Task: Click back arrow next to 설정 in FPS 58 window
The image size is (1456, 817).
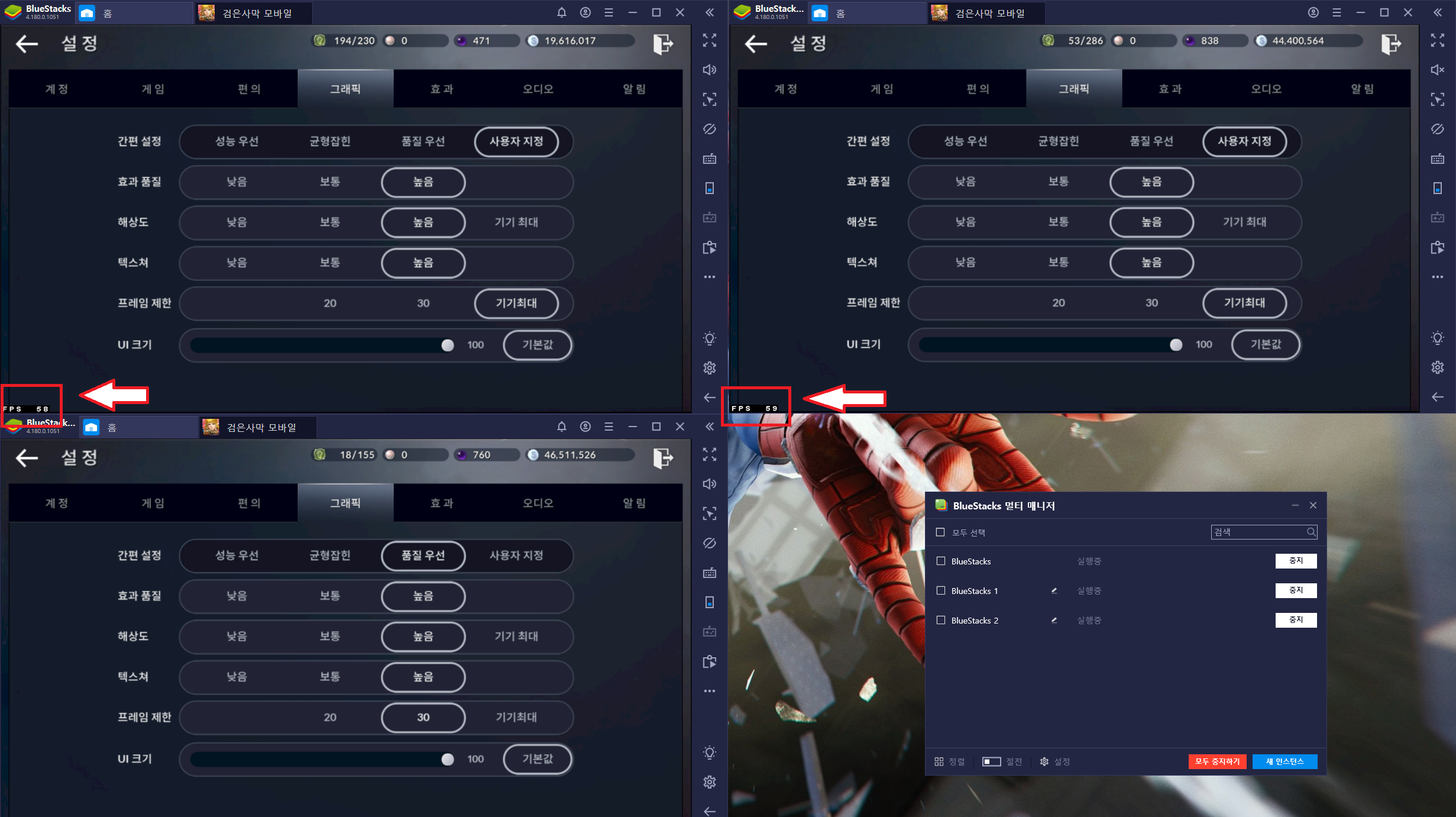Action: click(x=27, y=43)
